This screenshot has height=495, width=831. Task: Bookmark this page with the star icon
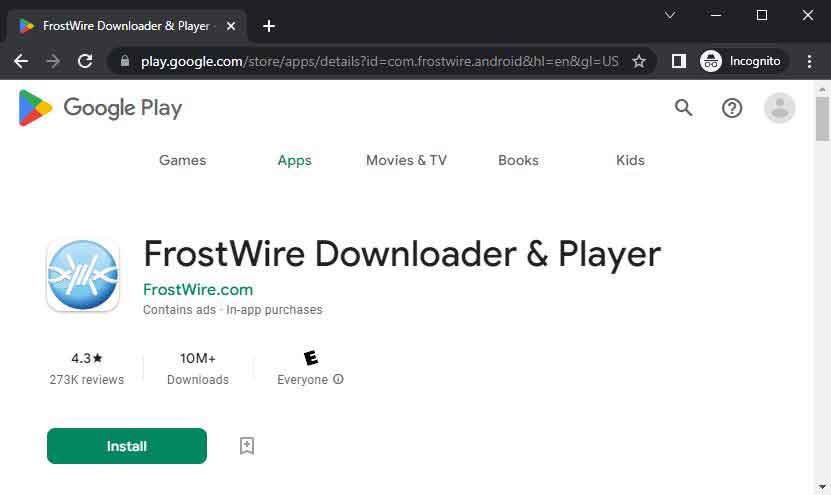click(639, 61)
